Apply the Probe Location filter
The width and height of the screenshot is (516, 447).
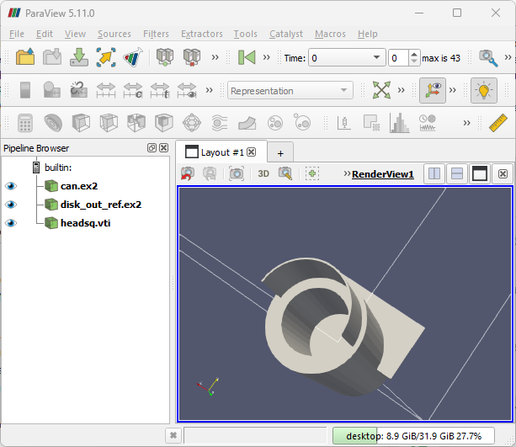pyautogui.click(x=344, y=123)
